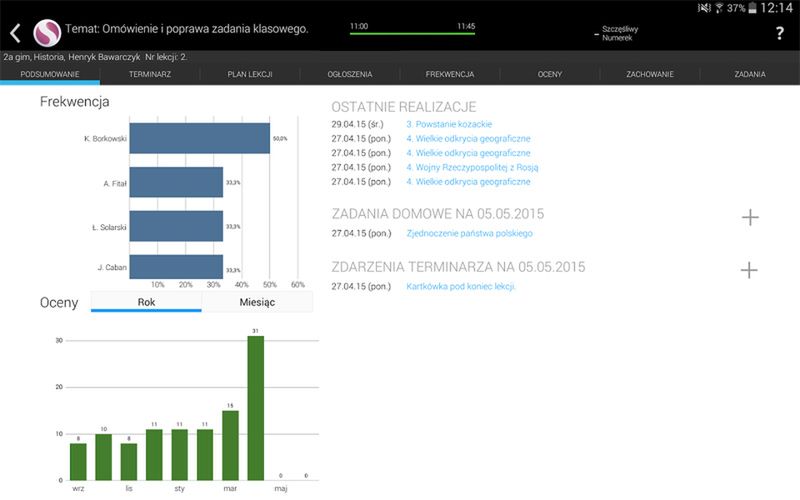Image resolution: width=800 pixels, height=500 pixels.
Task: Open the Ogłoszenia tab
Action: click(350, 74)
